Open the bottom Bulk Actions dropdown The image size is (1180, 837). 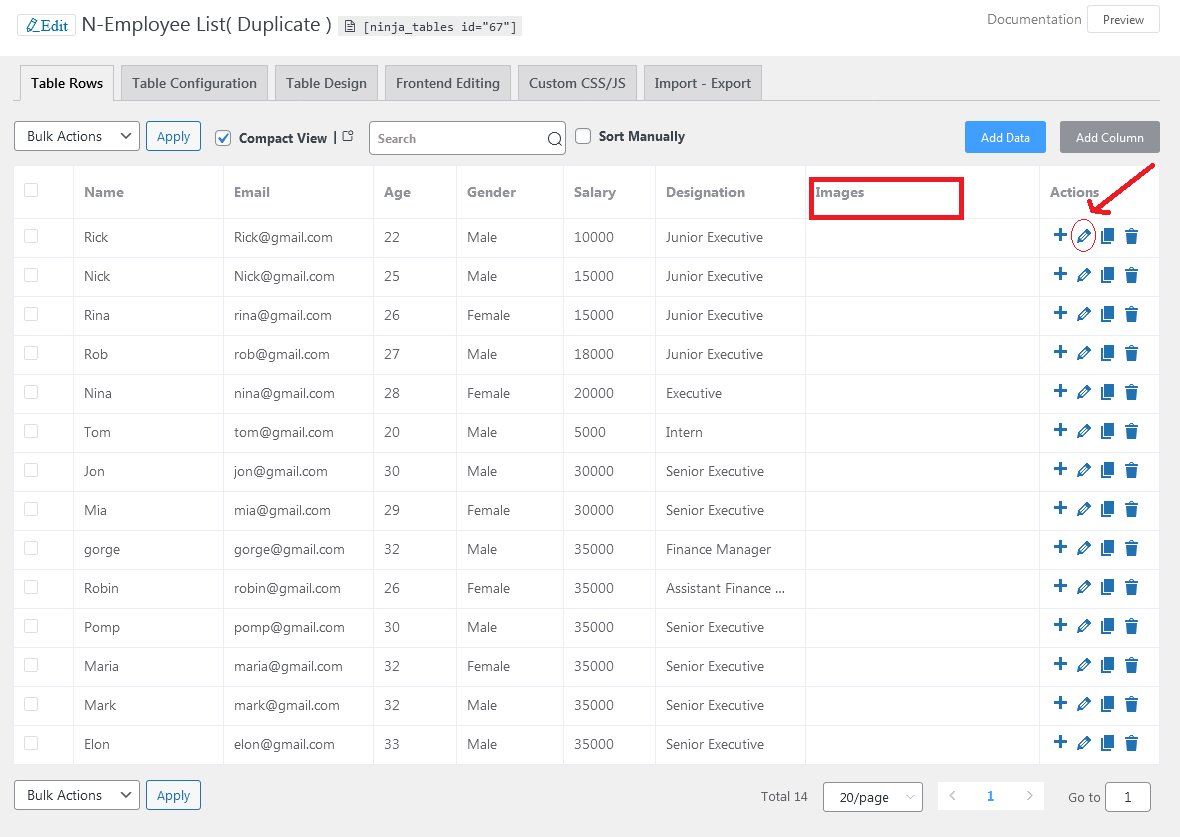77,795
